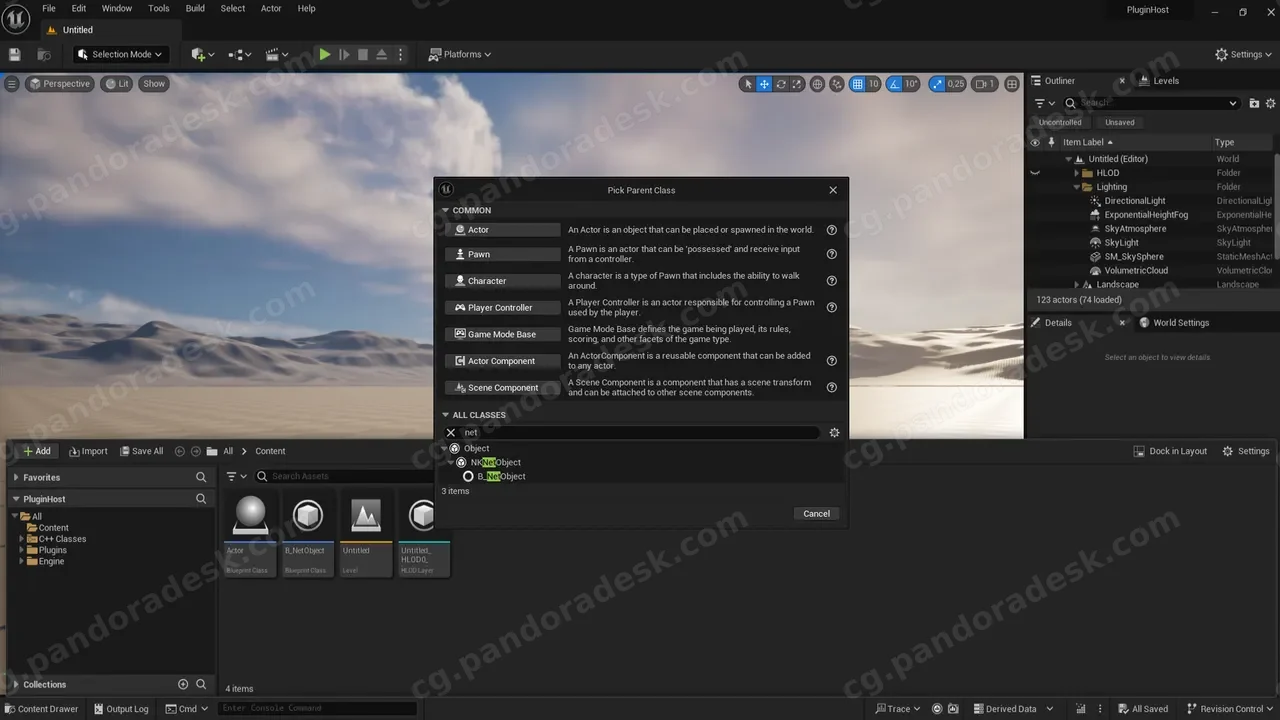Viewport: 1280px width, 720px height.
Task: Toggle the world/local coordinate globe icon
Action: pos(817,84)
